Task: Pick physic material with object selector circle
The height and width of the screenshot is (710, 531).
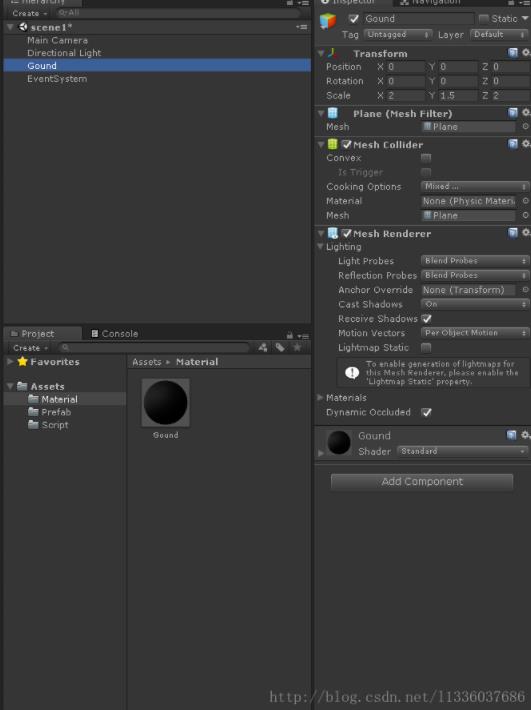Action: pos(526,201)
